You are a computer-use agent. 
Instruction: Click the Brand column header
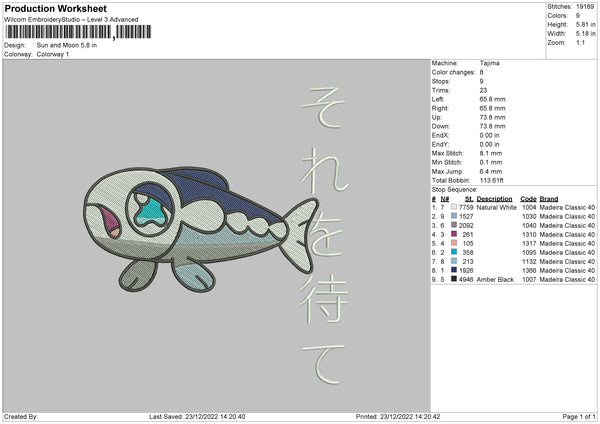point(549,199)
